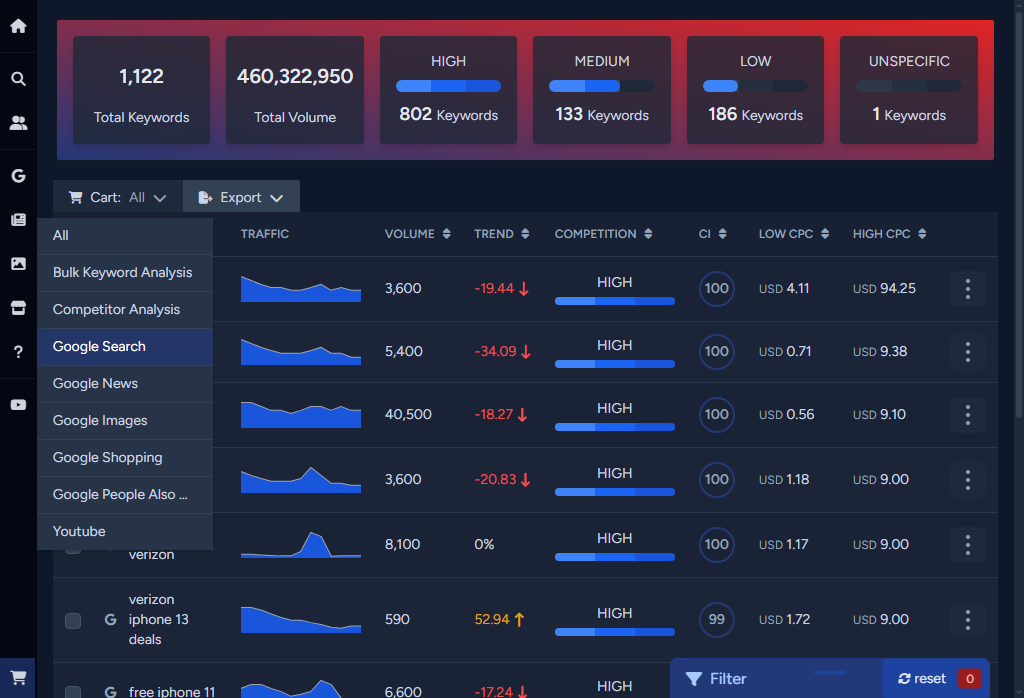
Task: Click the competition bar in the 8,100 volume row
Action: coord(615,557)
